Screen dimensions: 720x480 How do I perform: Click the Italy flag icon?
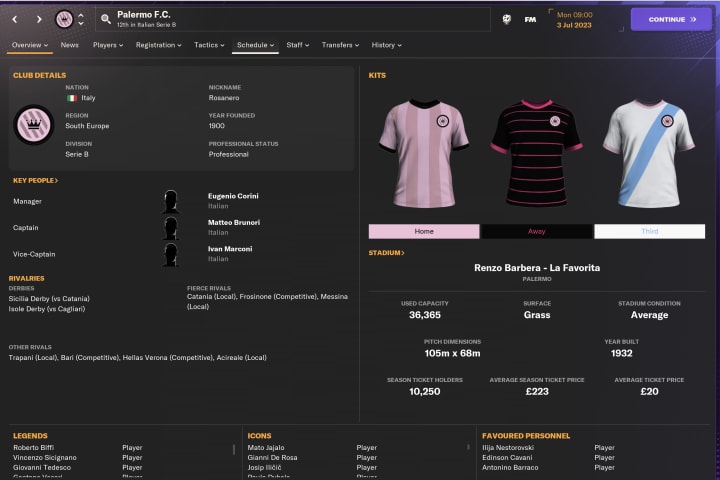72,98
